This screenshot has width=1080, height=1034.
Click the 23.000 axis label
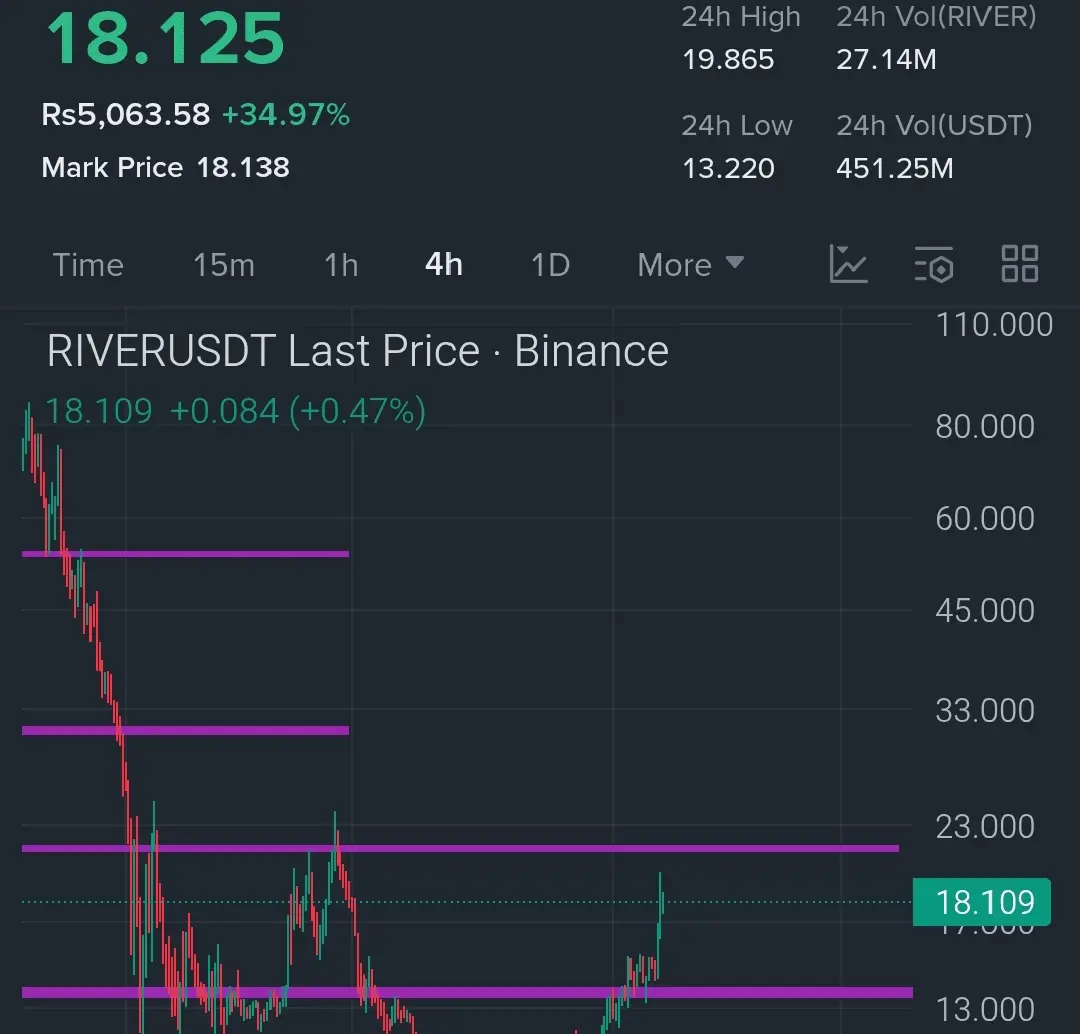point(985,826)
